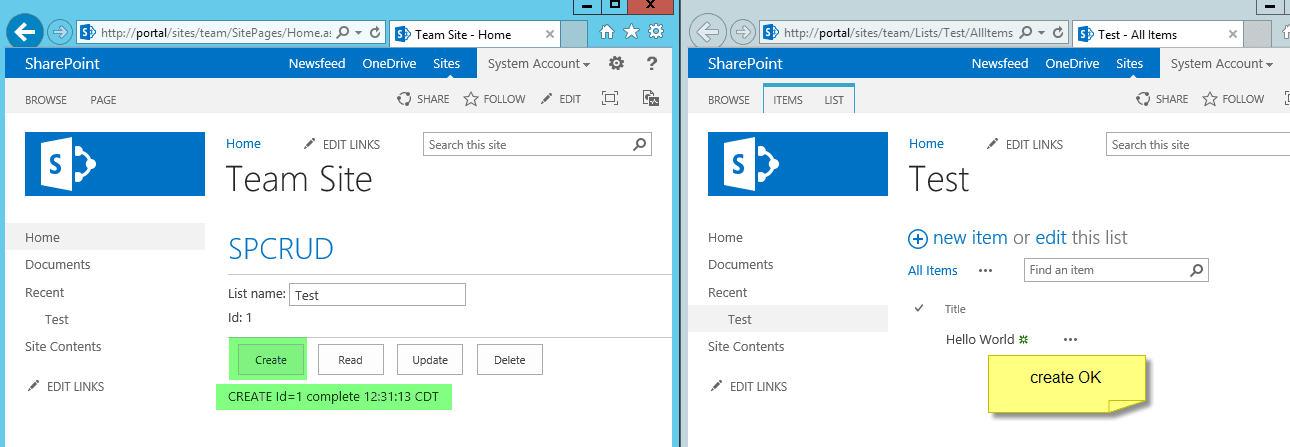Viewport: 1290px width, 447px height.
Task: Click the plus new item icon
Action: [918, 238]
